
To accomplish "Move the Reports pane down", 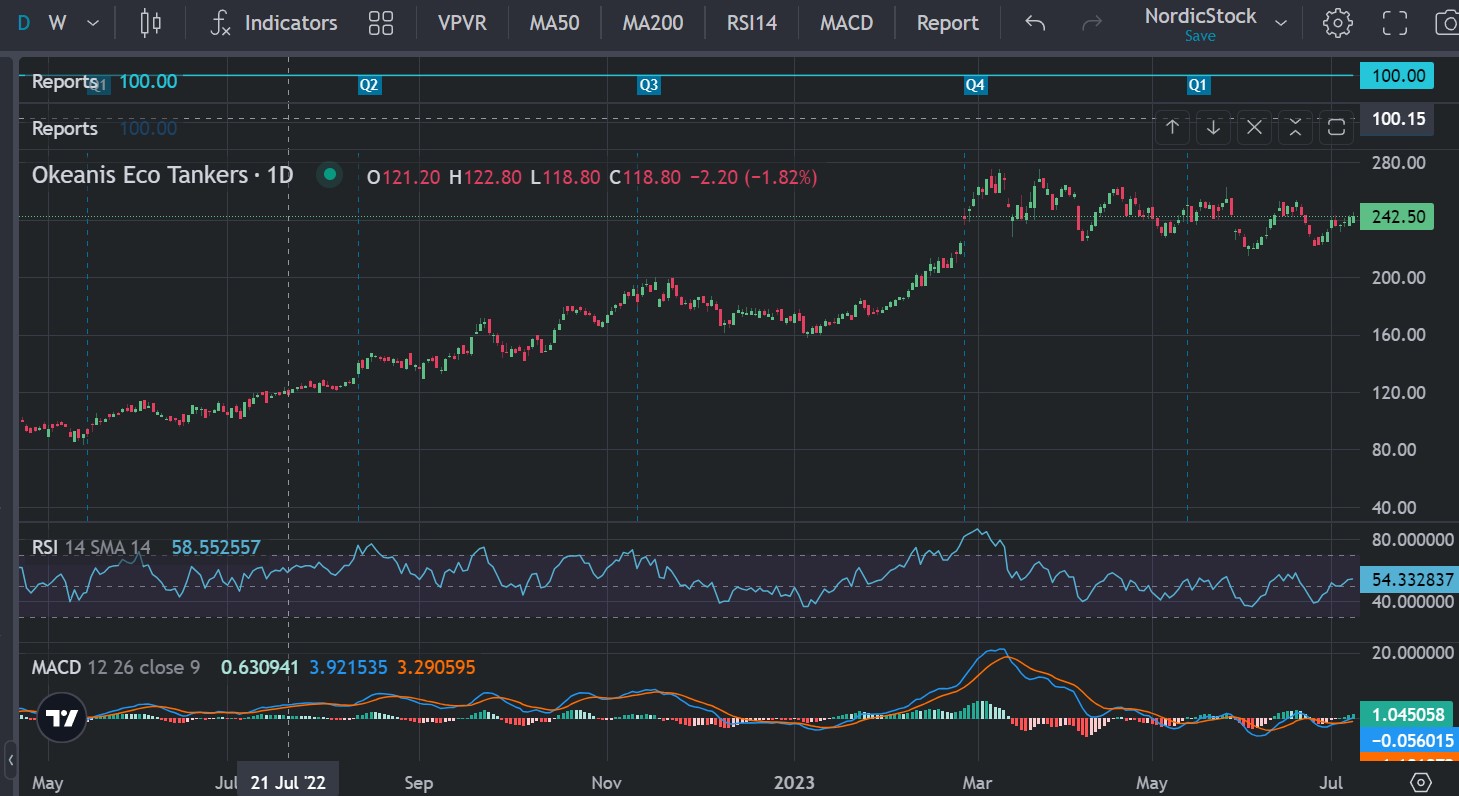I will pos(1213,127).
